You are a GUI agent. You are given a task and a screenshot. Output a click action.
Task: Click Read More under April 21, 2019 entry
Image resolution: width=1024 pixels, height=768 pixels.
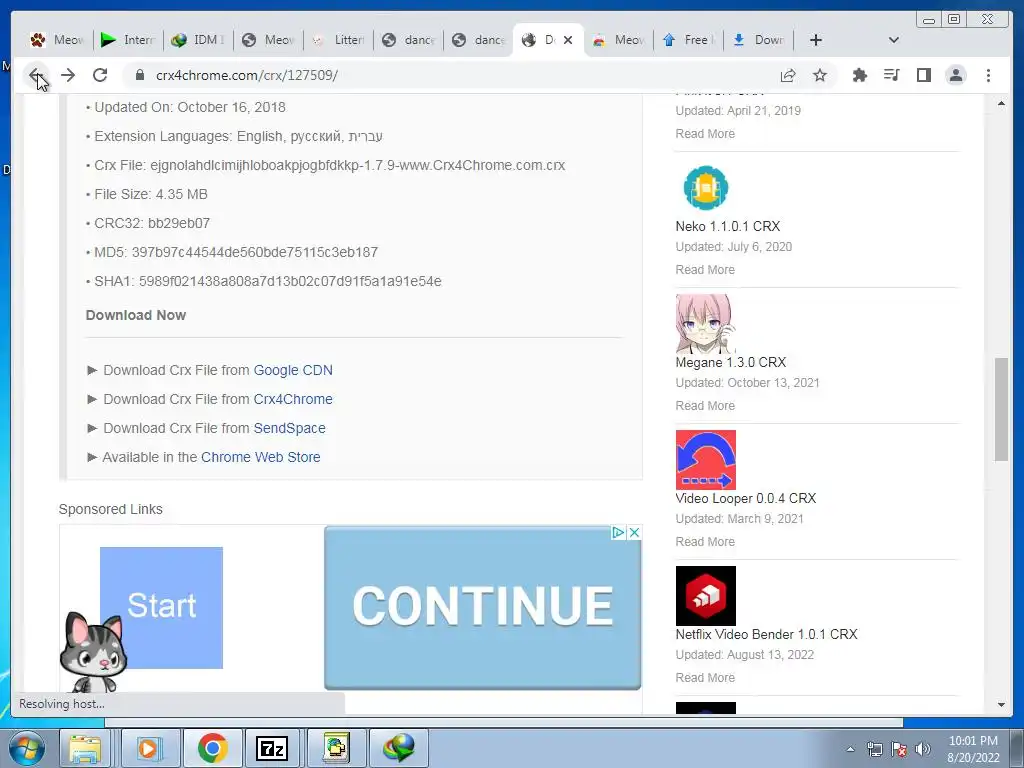click(x=705, y=134)
